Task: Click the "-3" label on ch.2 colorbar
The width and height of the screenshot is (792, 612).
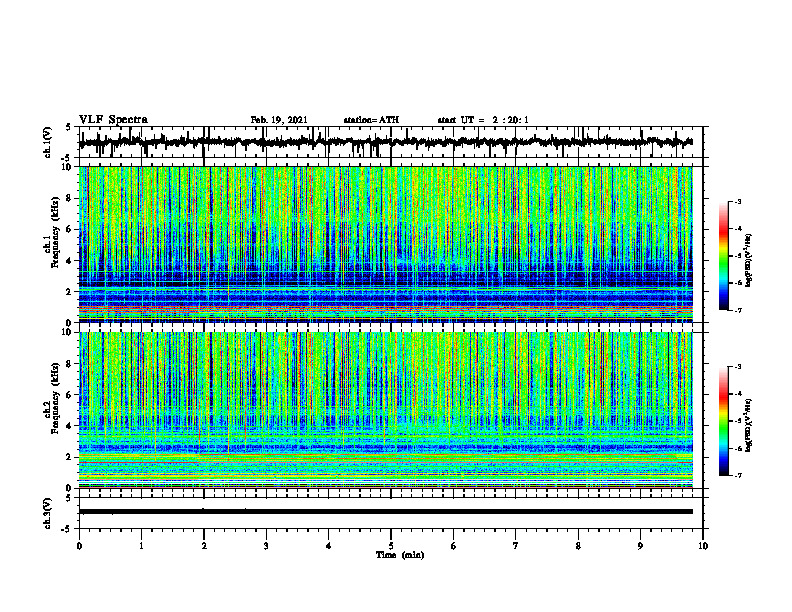Action: point(738,367)
